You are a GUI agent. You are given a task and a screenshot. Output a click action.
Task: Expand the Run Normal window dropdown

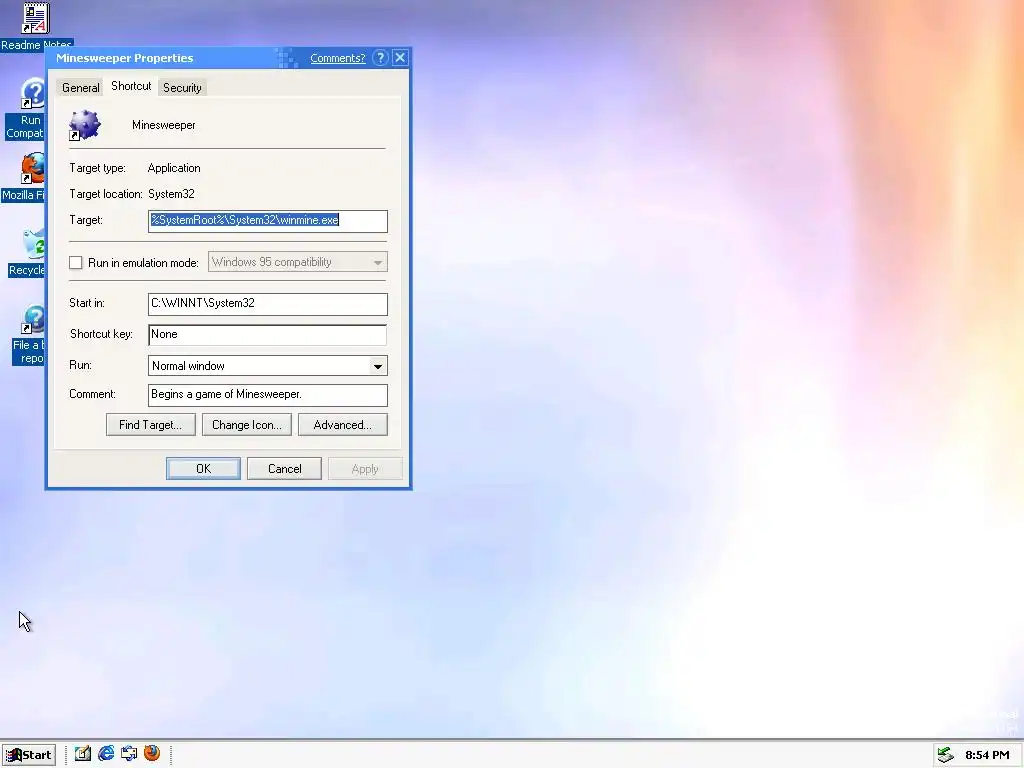click(377, 366)
